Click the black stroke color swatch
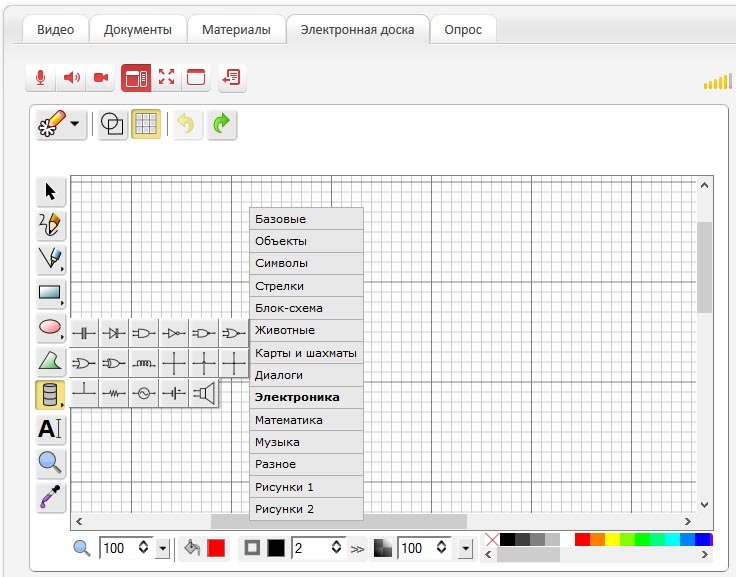736x577 pixels. tap(276, 548)
